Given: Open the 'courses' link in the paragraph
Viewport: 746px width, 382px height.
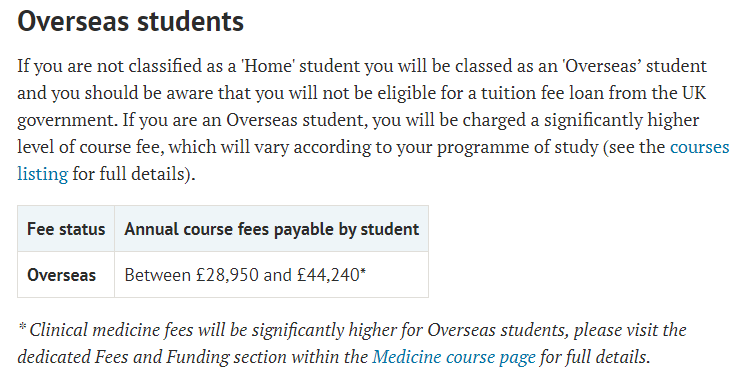Looking at the screenshot, I should (x=699, y=147).
